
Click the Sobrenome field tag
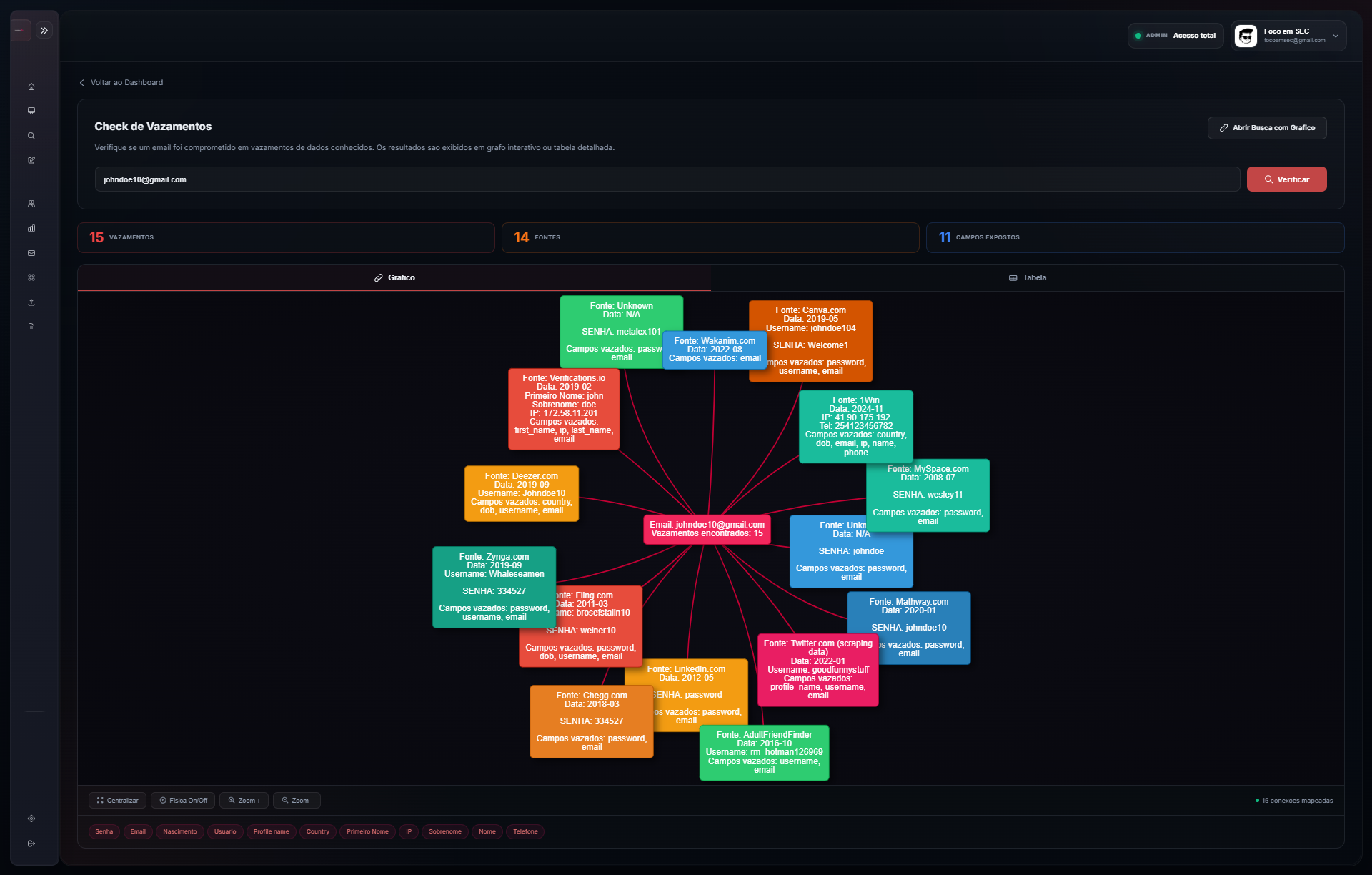pos(445,831)
